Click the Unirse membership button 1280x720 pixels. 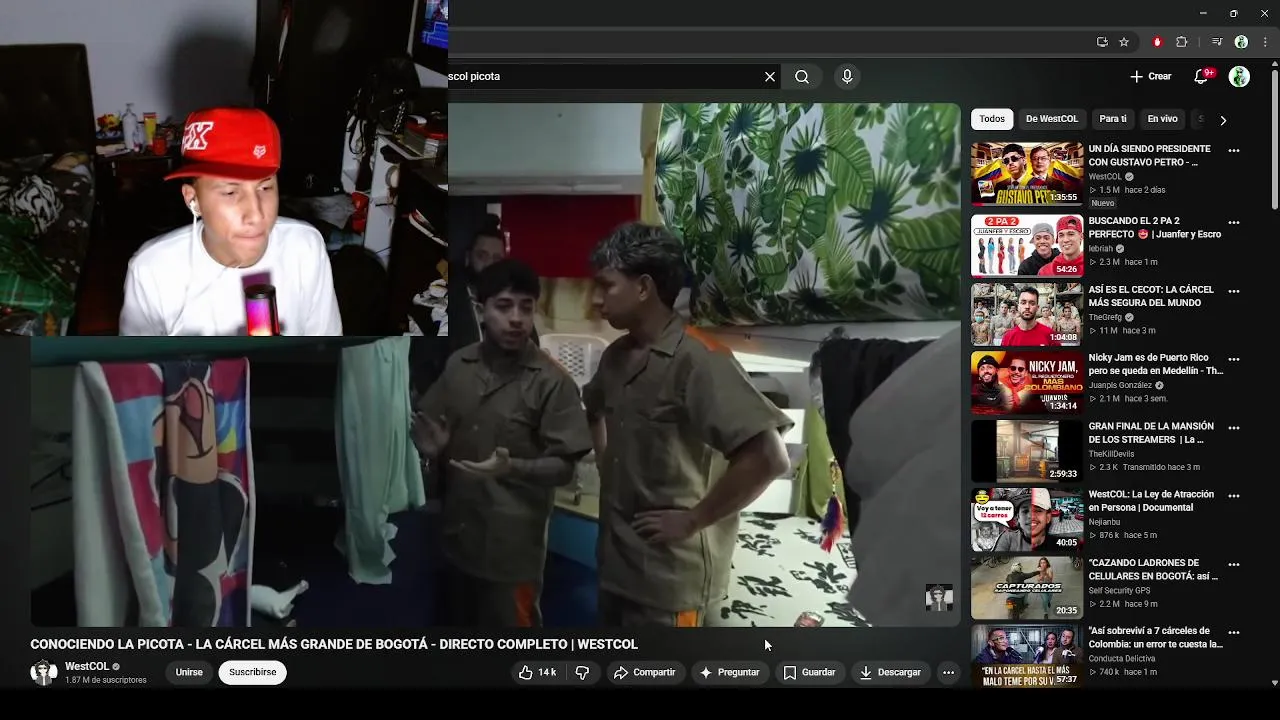pos(189,672)
